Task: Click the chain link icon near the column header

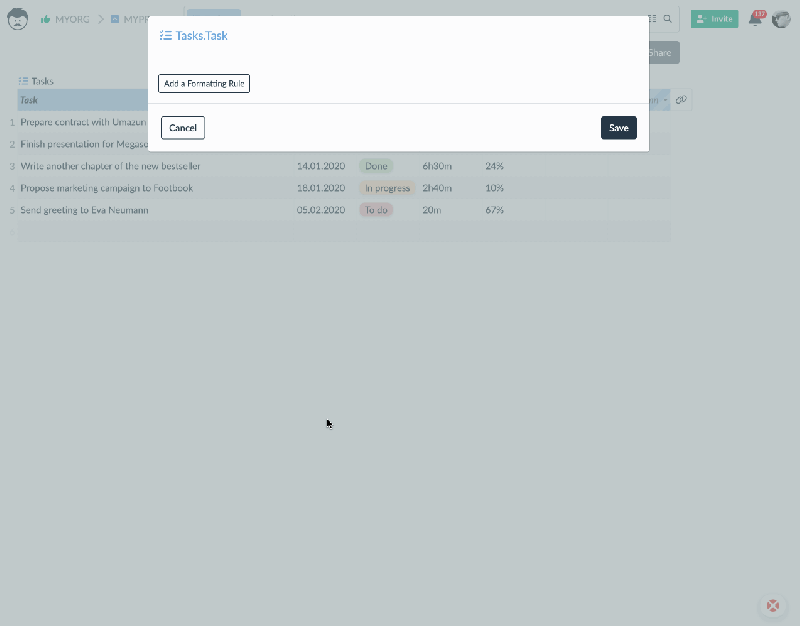Action: [x=682, y=100]
